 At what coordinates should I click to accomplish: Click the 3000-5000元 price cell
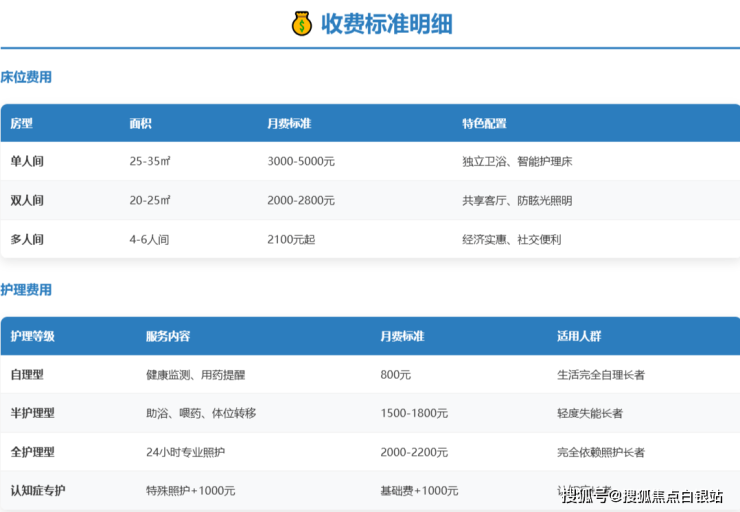pyautogui.click(x=301, y=161)
